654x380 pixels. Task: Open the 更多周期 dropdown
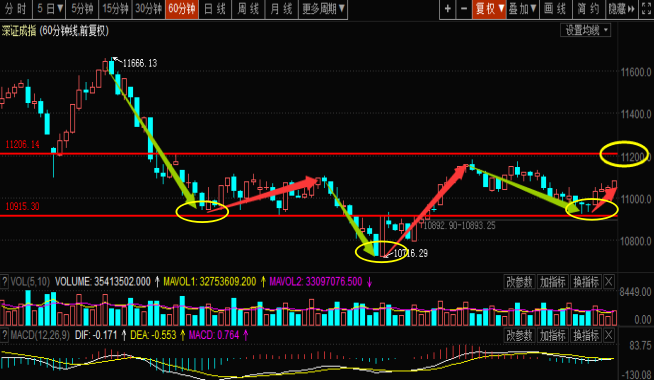323,9
